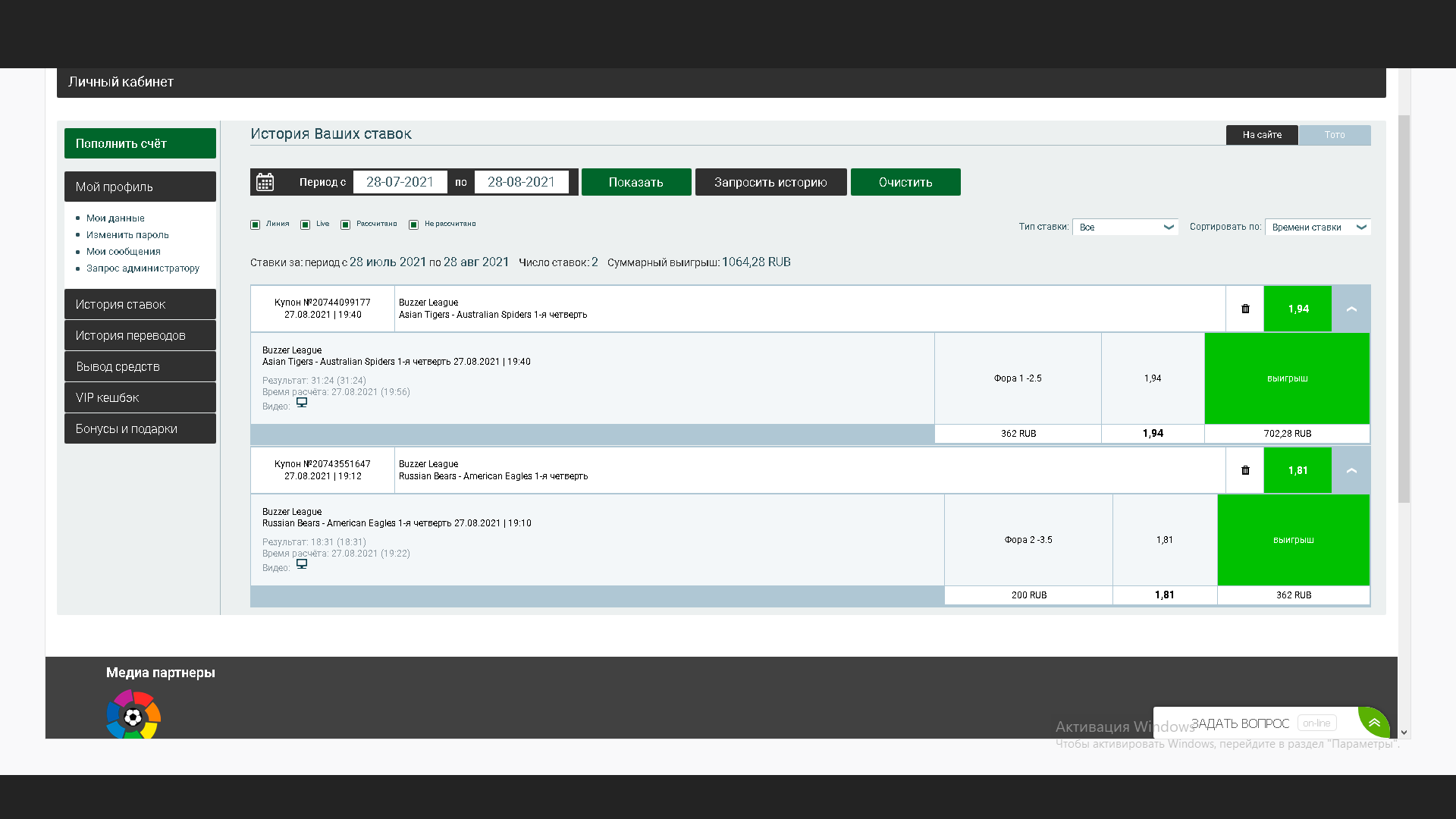The width and height of the screenshot is (1456, 819).
Task: Open the video monitor icon for Russian Bears bet
Action: pyautogui.click(x=302, y=564)
